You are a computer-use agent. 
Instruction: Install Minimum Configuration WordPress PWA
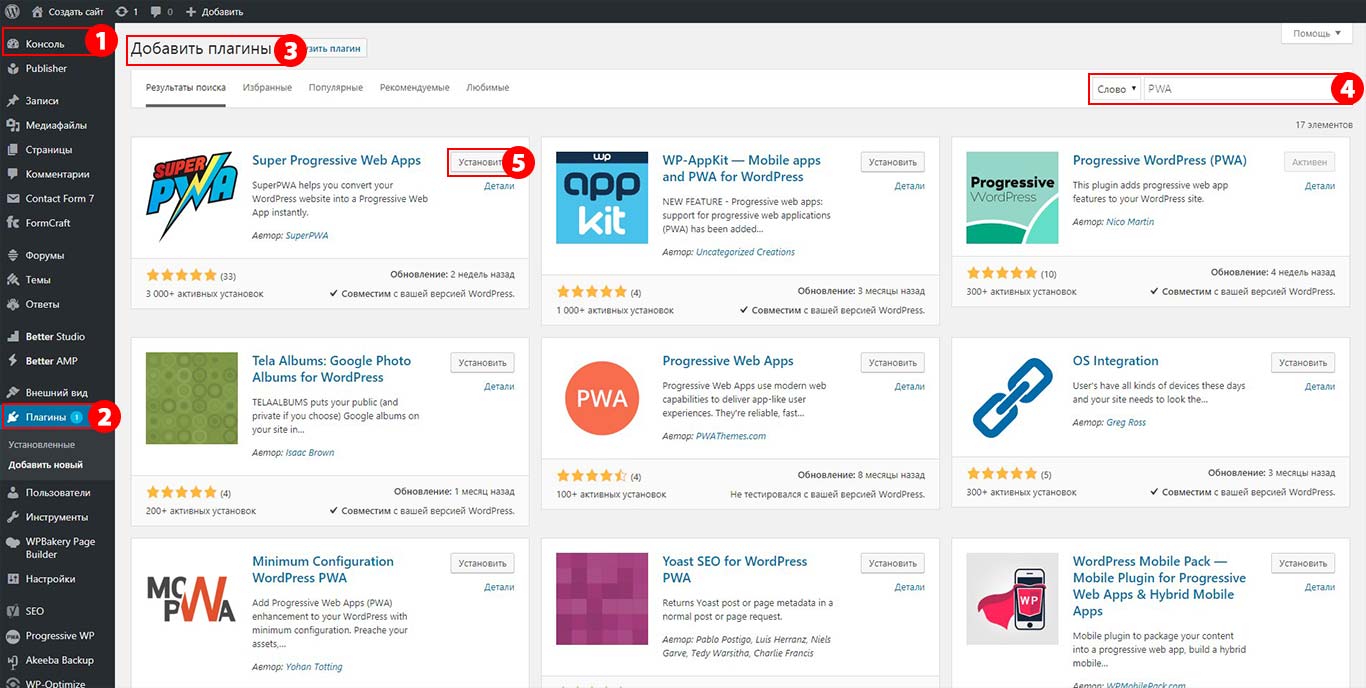pos(482,564)
